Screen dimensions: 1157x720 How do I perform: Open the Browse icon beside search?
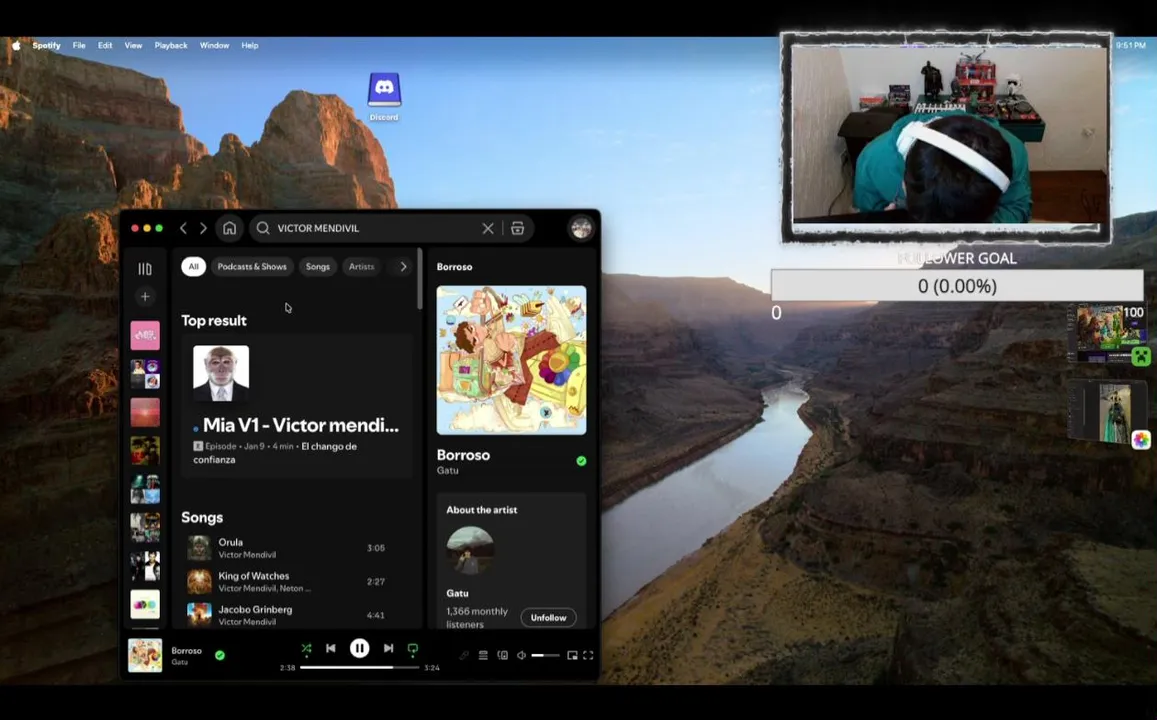point(518,229)
